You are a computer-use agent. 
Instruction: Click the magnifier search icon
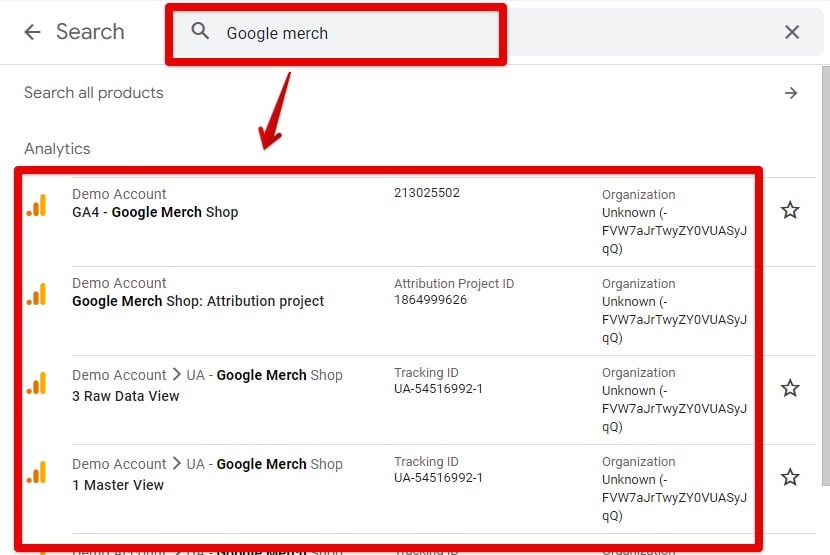(x=200, y=31)
